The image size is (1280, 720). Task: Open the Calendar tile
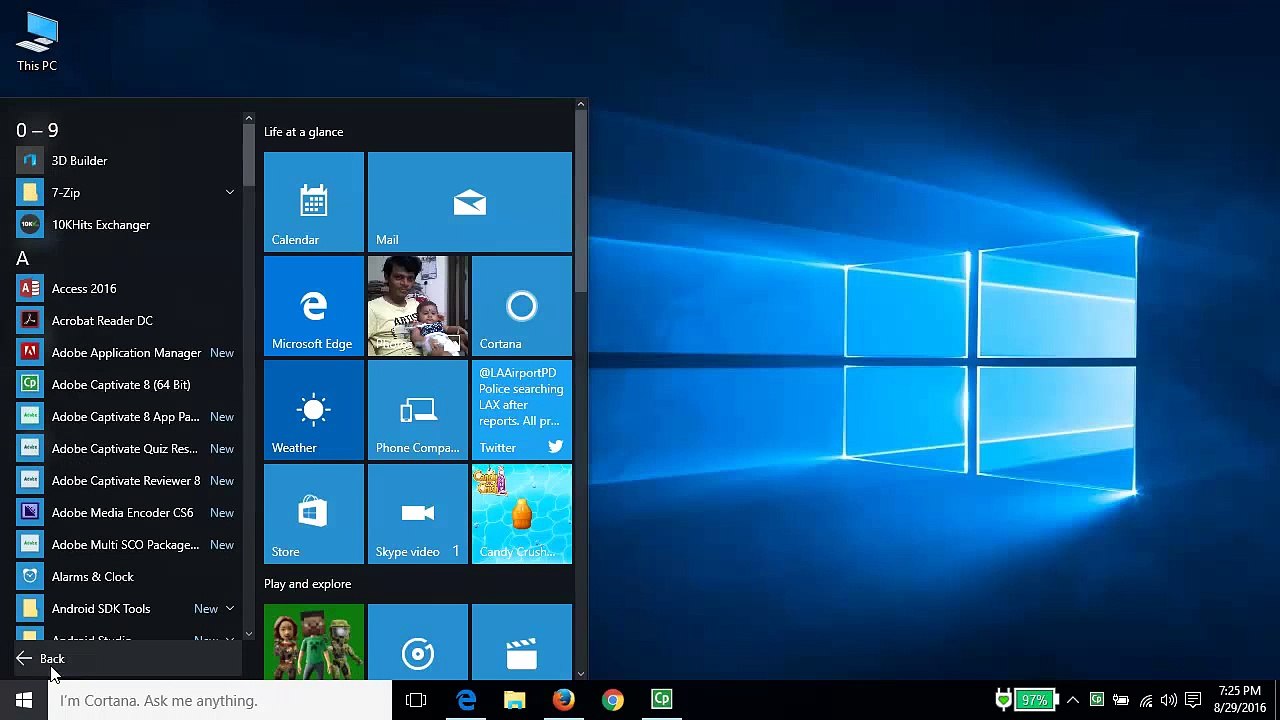pyautogui.click(x=314, y=202)
